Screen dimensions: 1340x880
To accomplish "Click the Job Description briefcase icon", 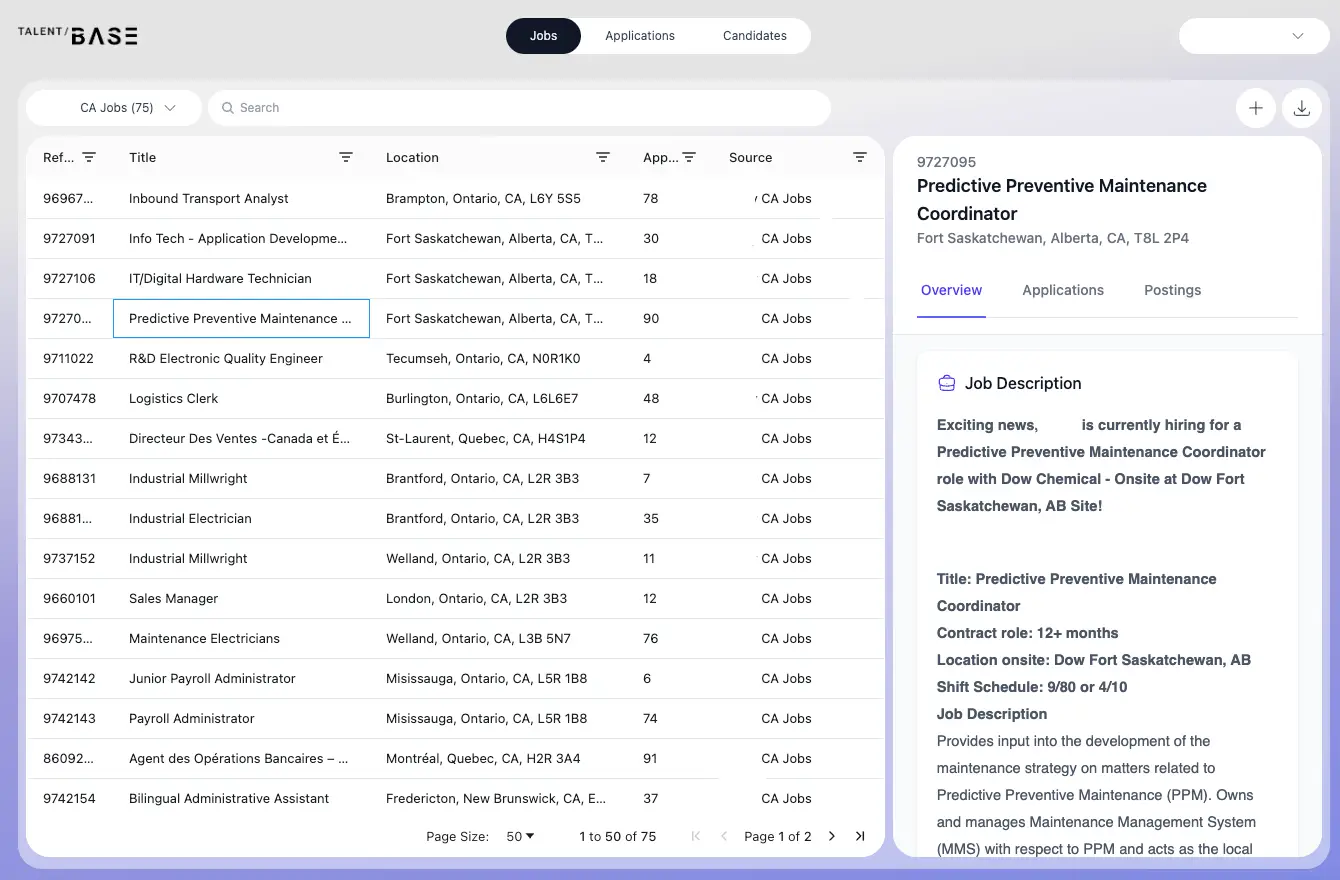I will [x=946, y=383].
